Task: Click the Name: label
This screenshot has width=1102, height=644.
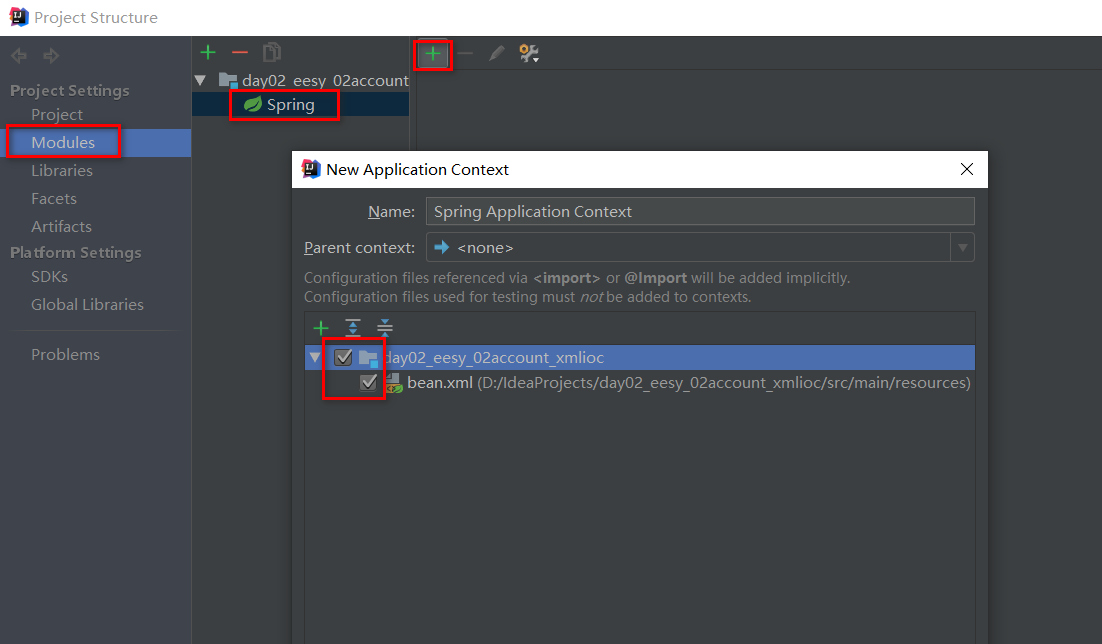Action: [x=391, y=212]
